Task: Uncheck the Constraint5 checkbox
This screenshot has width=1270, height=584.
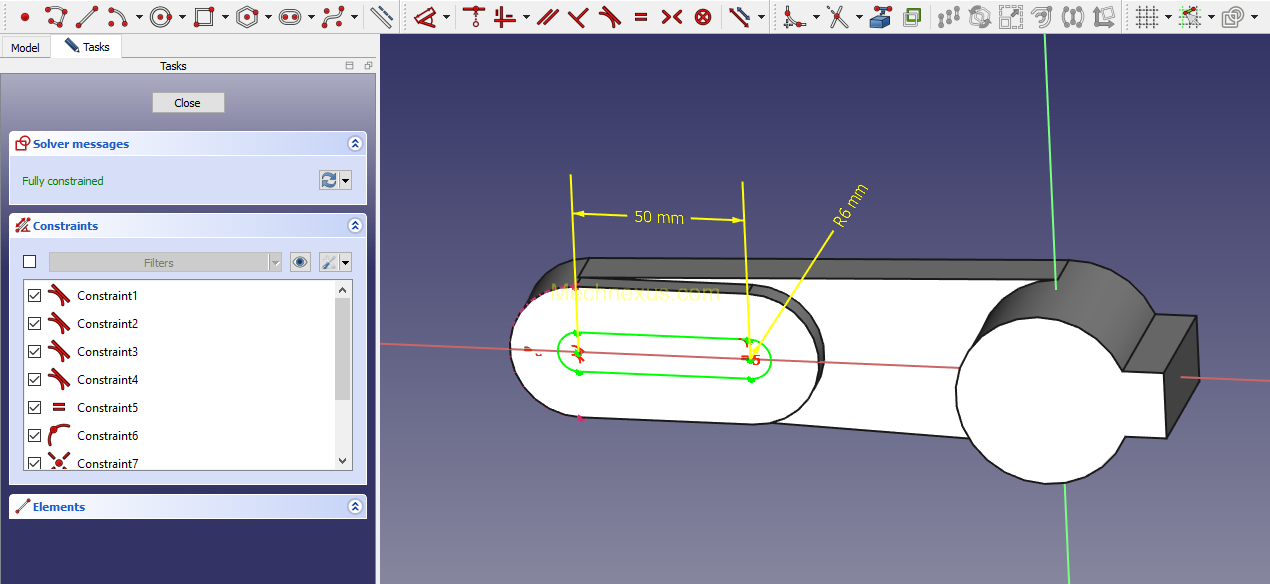Action: (35, 408)
